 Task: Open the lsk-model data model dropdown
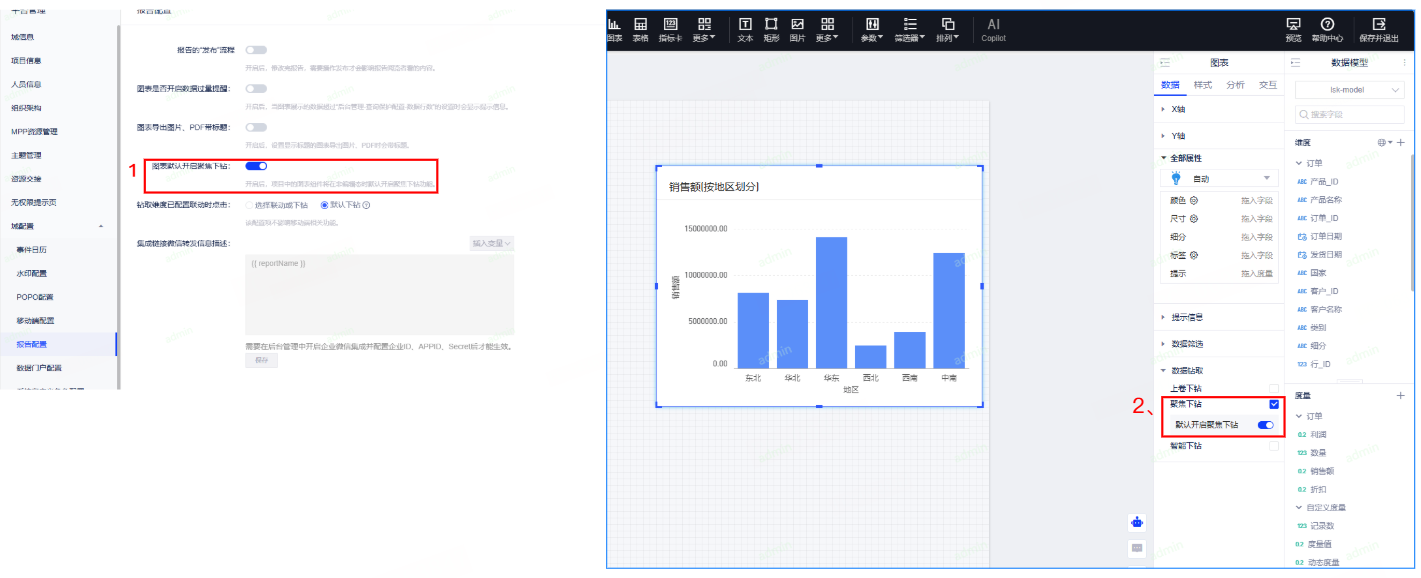click(1349, 90)
